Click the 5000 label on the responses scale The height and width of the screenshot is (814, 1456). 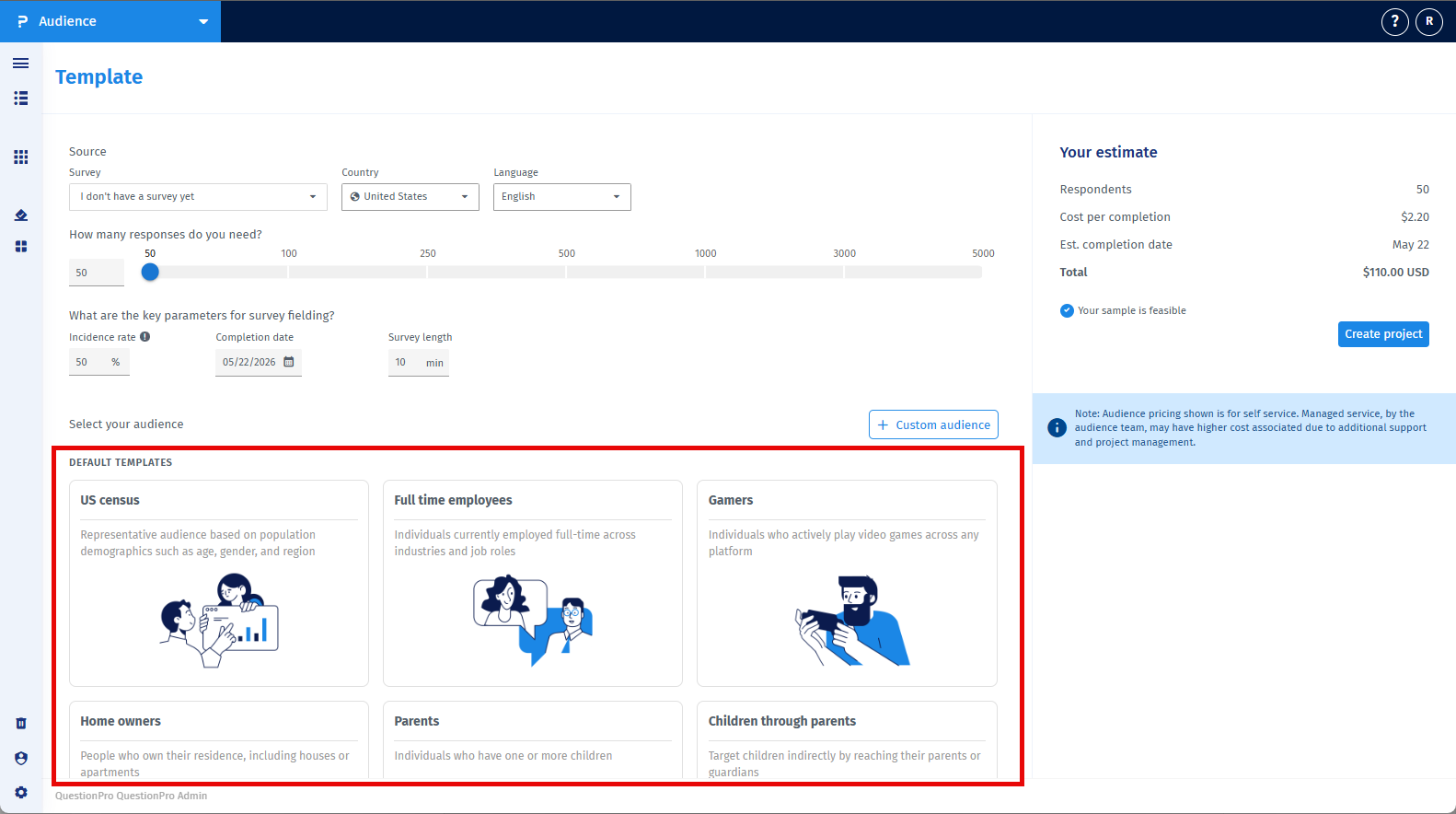point(983,253)
